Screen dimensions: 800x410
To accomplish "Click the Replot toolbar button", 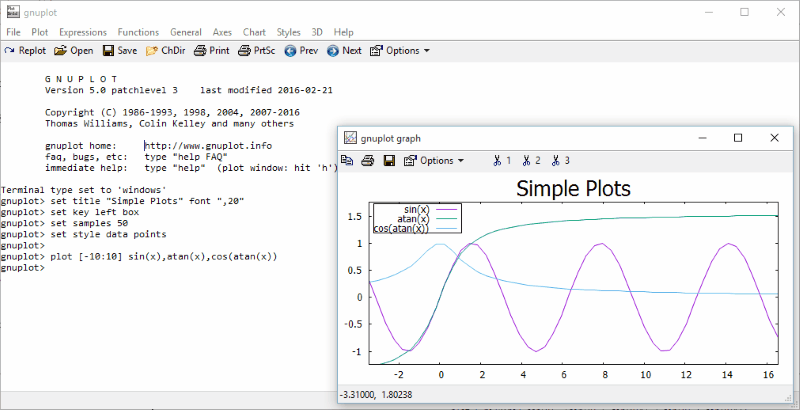I will pos(25,50).
